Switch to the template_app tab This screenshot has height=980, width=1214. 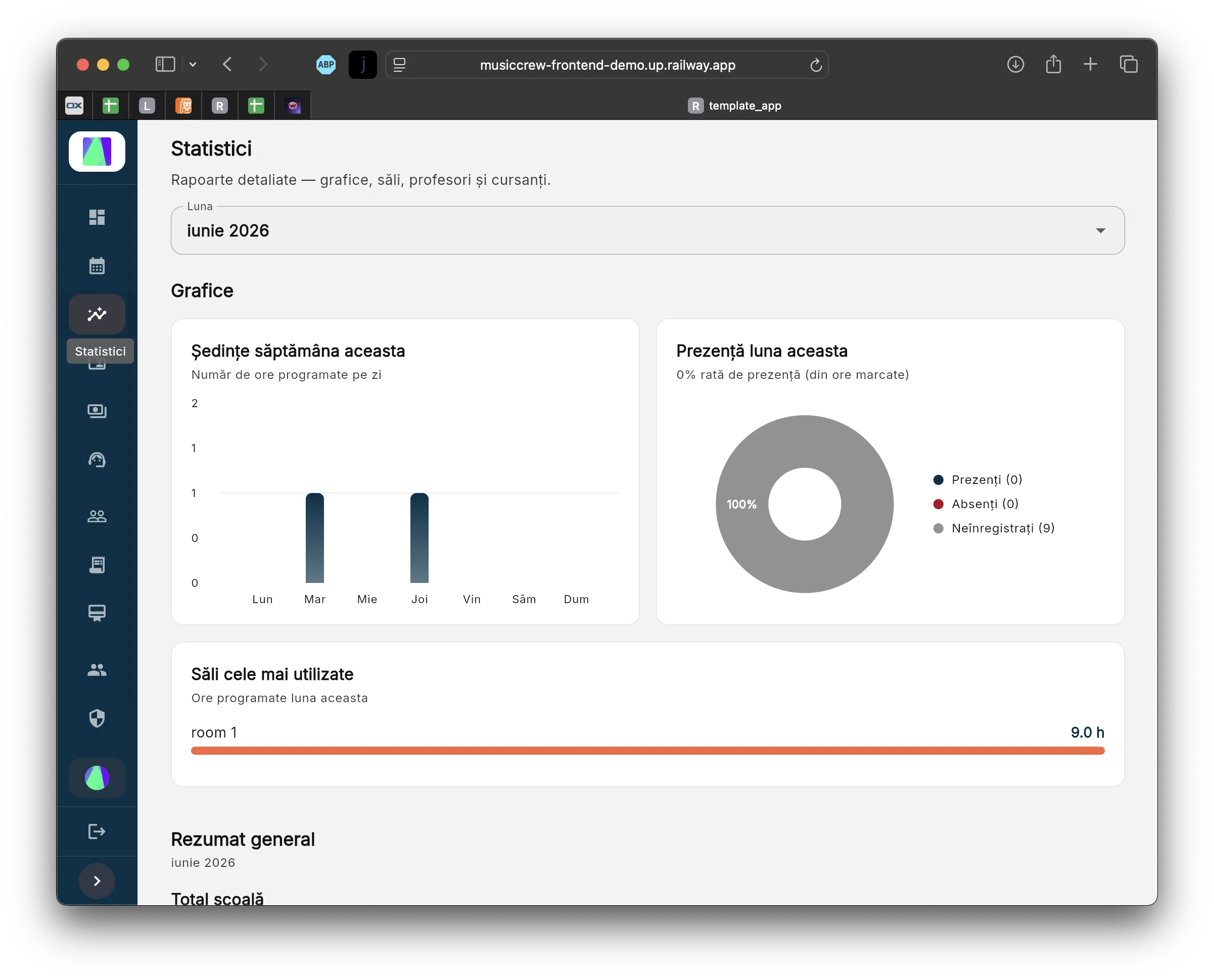[x=734, y=106]
